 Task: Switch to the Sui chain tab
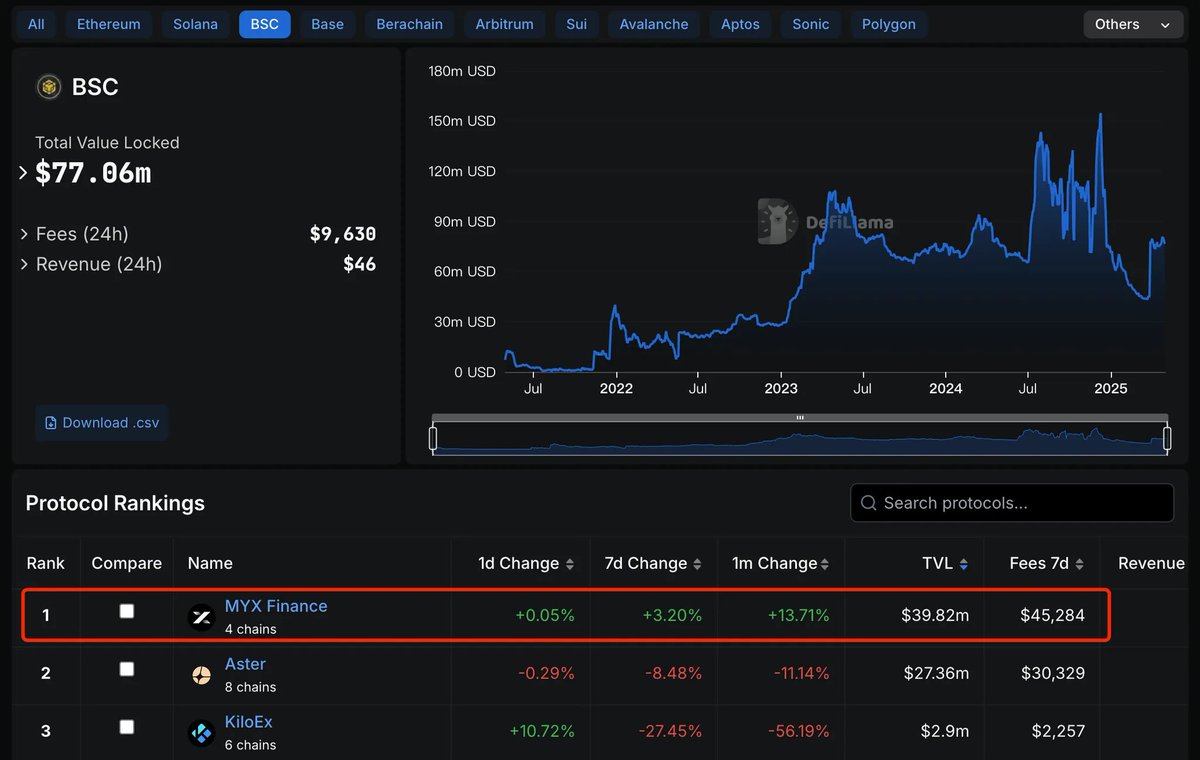pos(577,24)
